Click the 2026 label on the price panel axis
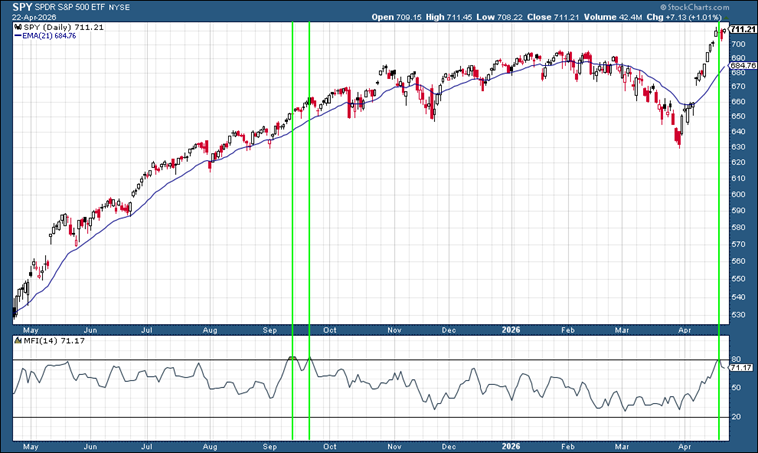The width and height of the screenshot is (758, 453). pyautogui.click(x=510, y=328)
